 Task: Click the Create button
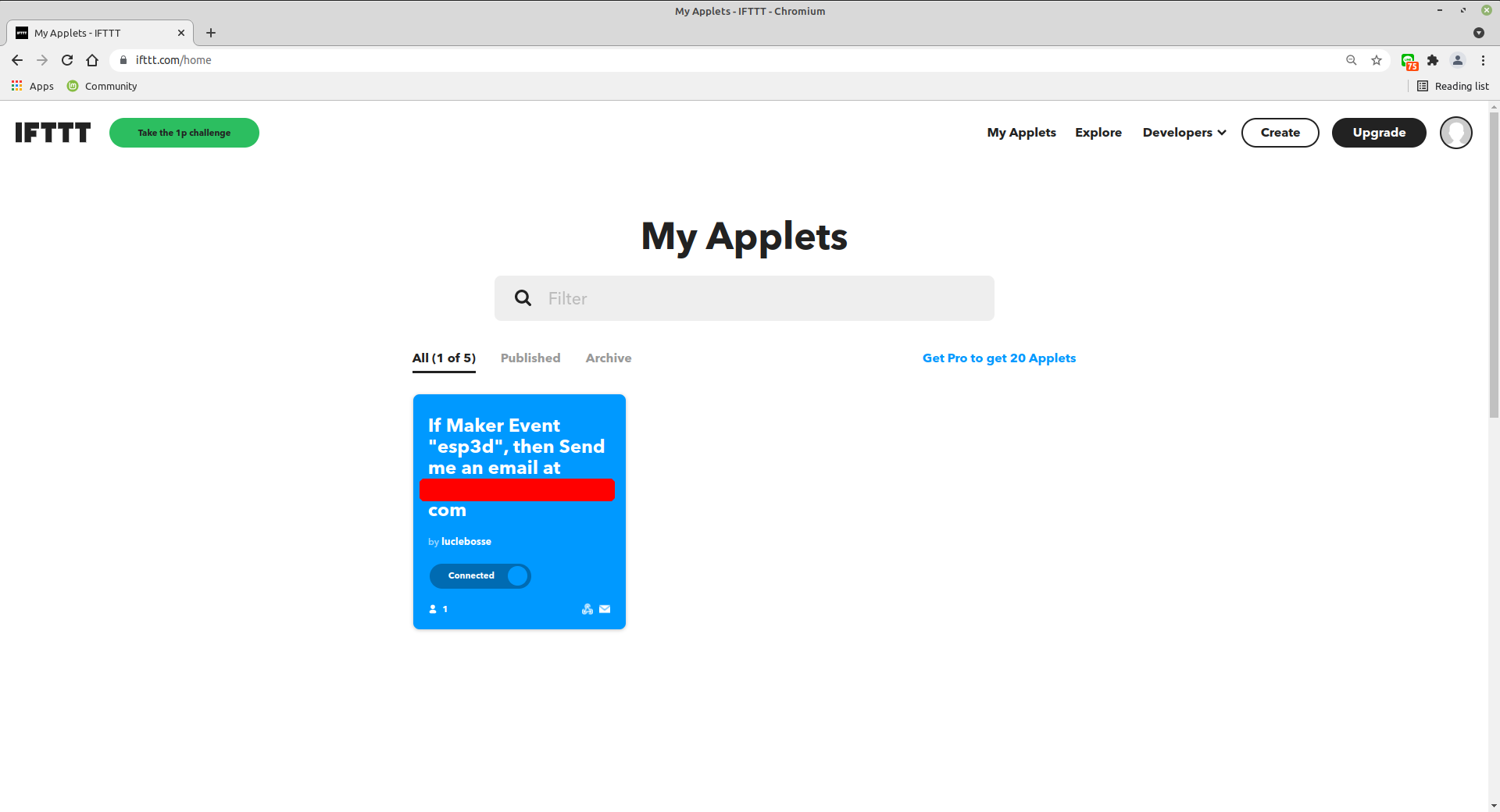1280,133
